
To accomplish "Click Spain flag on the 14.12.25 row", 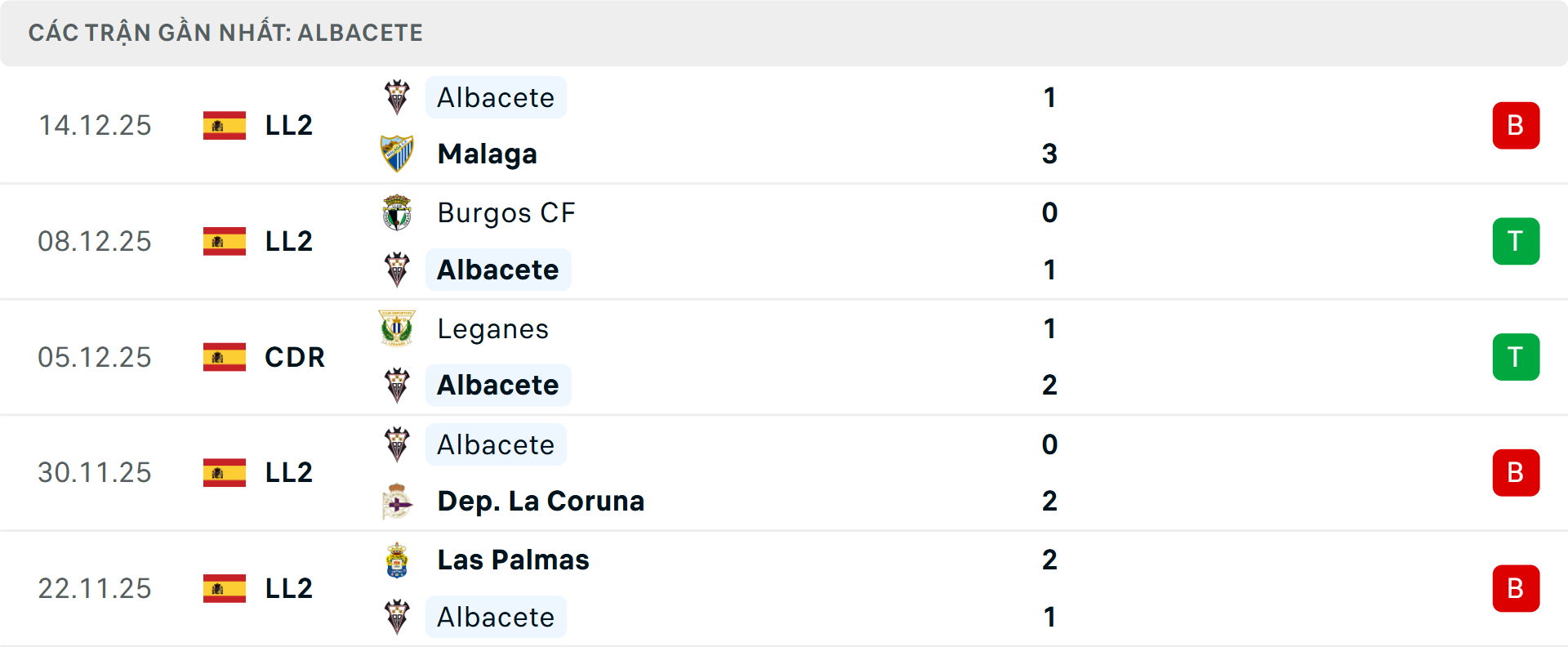I will 225,126.
